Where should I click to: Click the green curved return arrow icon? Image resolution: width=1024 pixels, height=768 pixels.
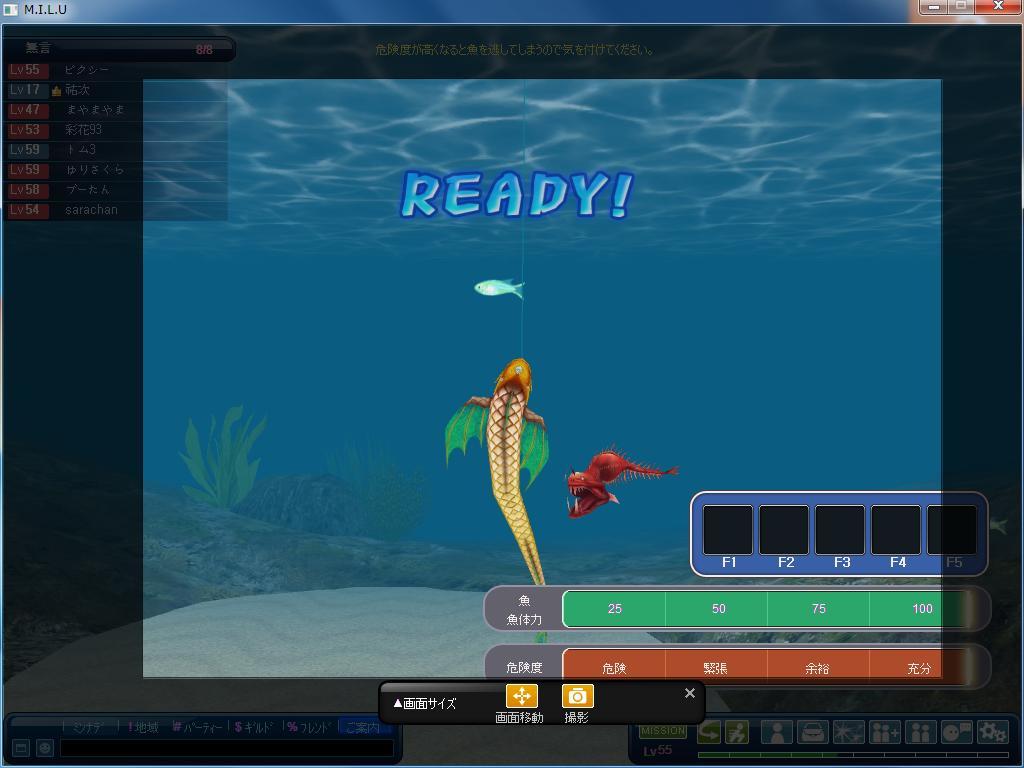709,732
